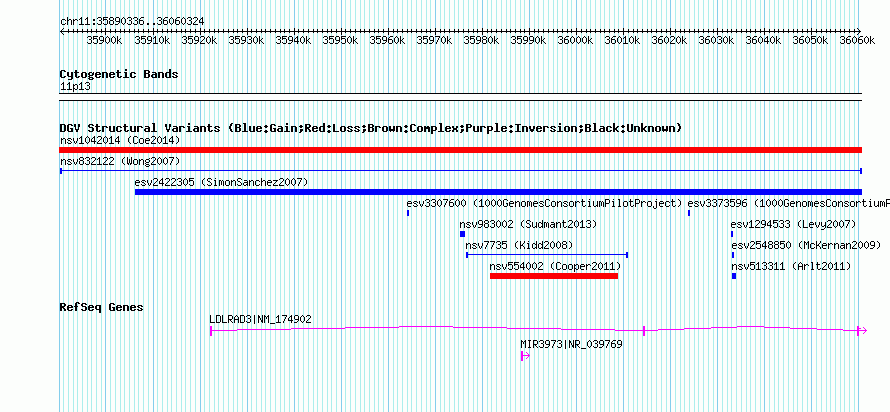The image size is (890, 412).
Task: Click the LDLRAD3 gene intron line
Action: pos(427,327)
